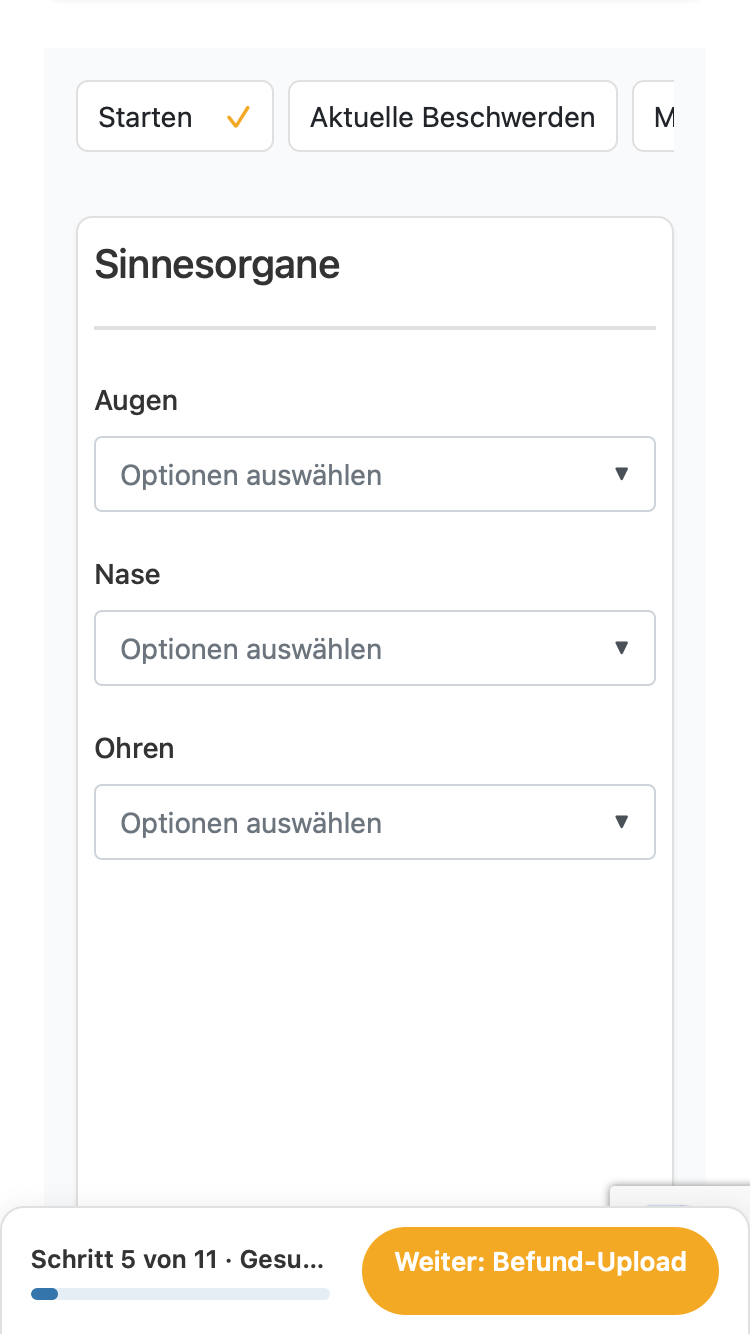The width and height of the screenshot is (750, 1334).
Task: Click the step progress bar track
Action: (180, 1294)
